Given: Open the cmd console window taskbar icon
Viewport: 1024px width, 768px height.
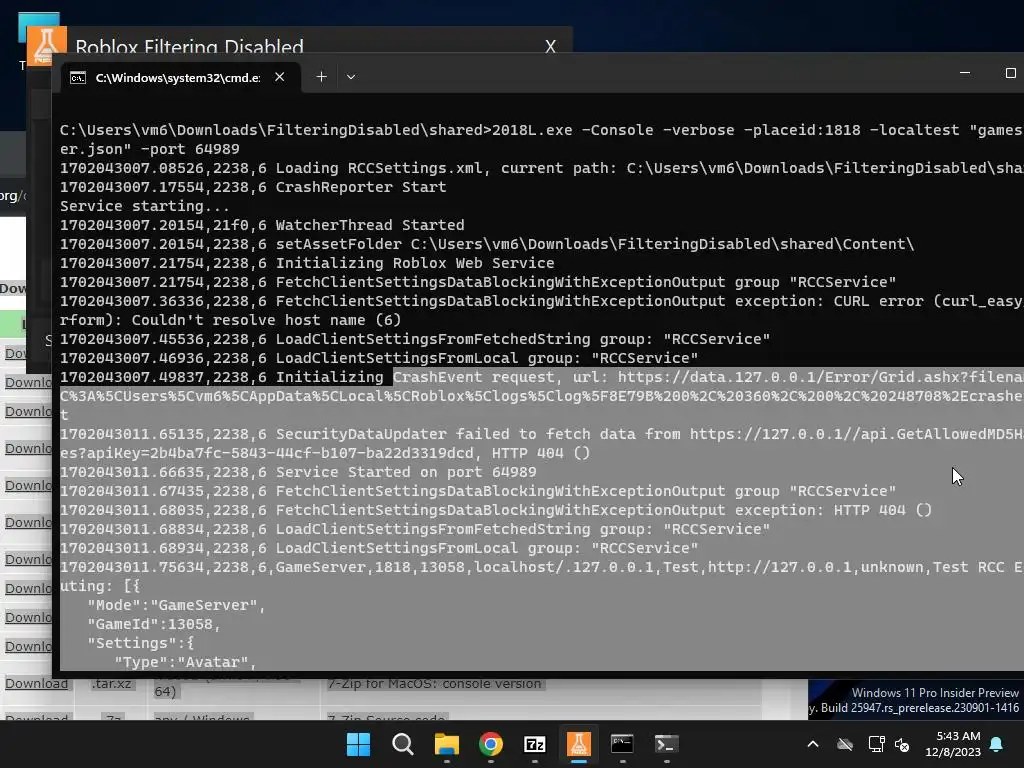Looking at the screenshot, I should click(622, 744).
